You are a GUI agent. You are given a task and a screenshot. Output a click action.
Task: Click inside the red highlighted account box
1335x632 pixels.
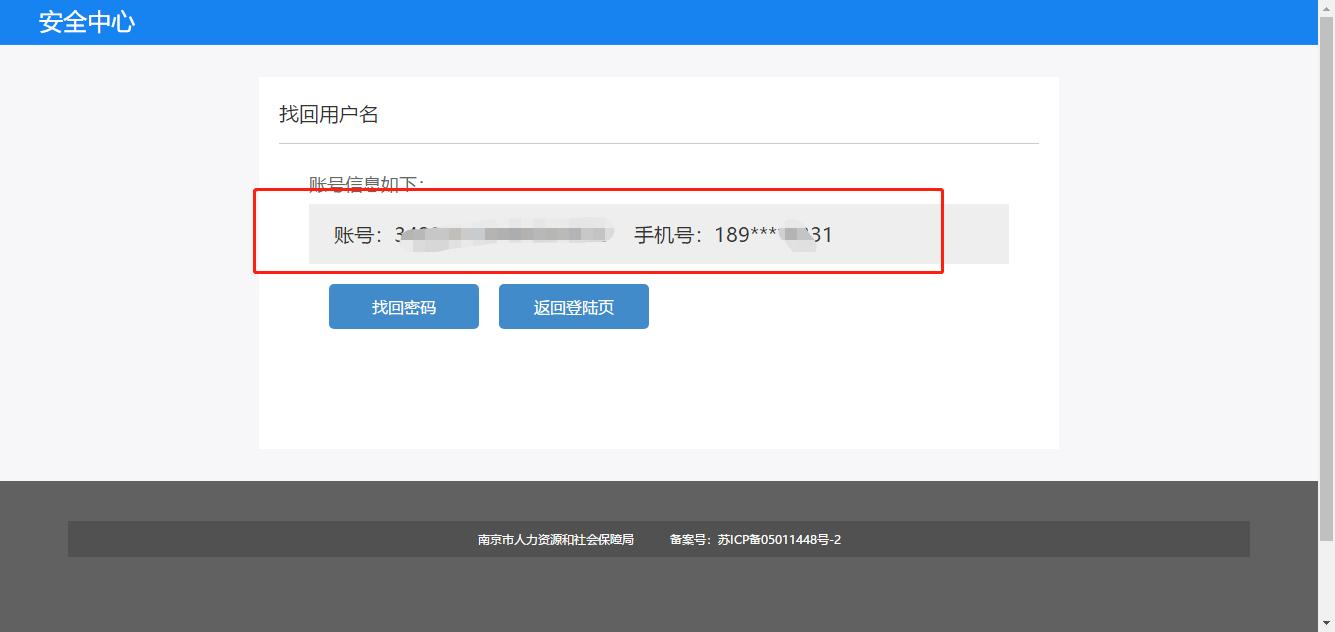pos(600,230)
